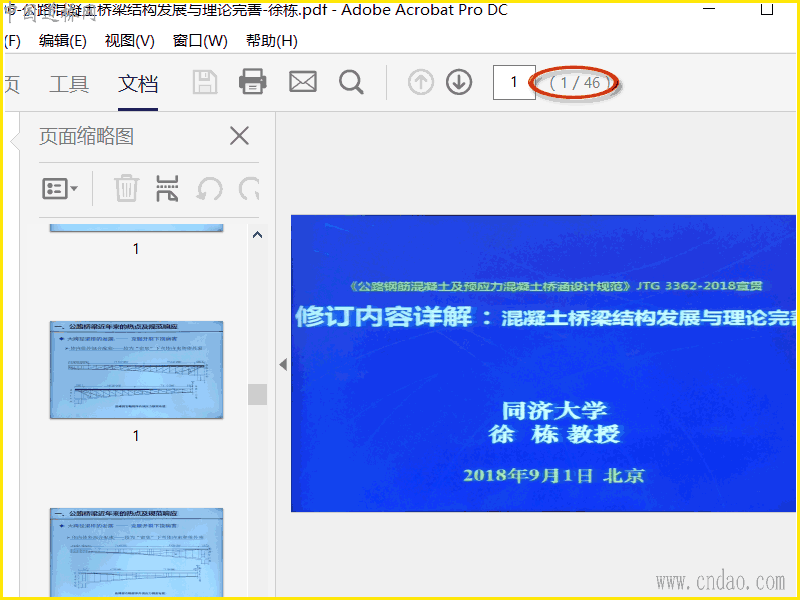Print the document with printer icon

click(x=253, y=82)
